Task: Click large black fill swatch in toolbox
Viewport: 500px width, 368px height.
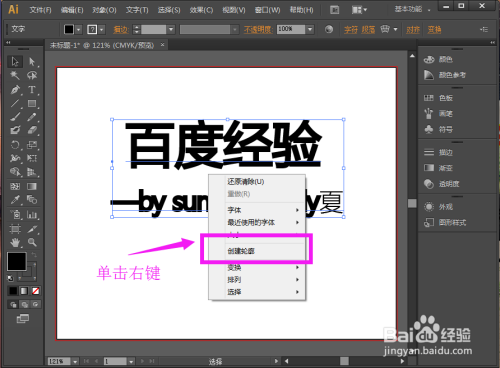Action: (x=16, y=261)
